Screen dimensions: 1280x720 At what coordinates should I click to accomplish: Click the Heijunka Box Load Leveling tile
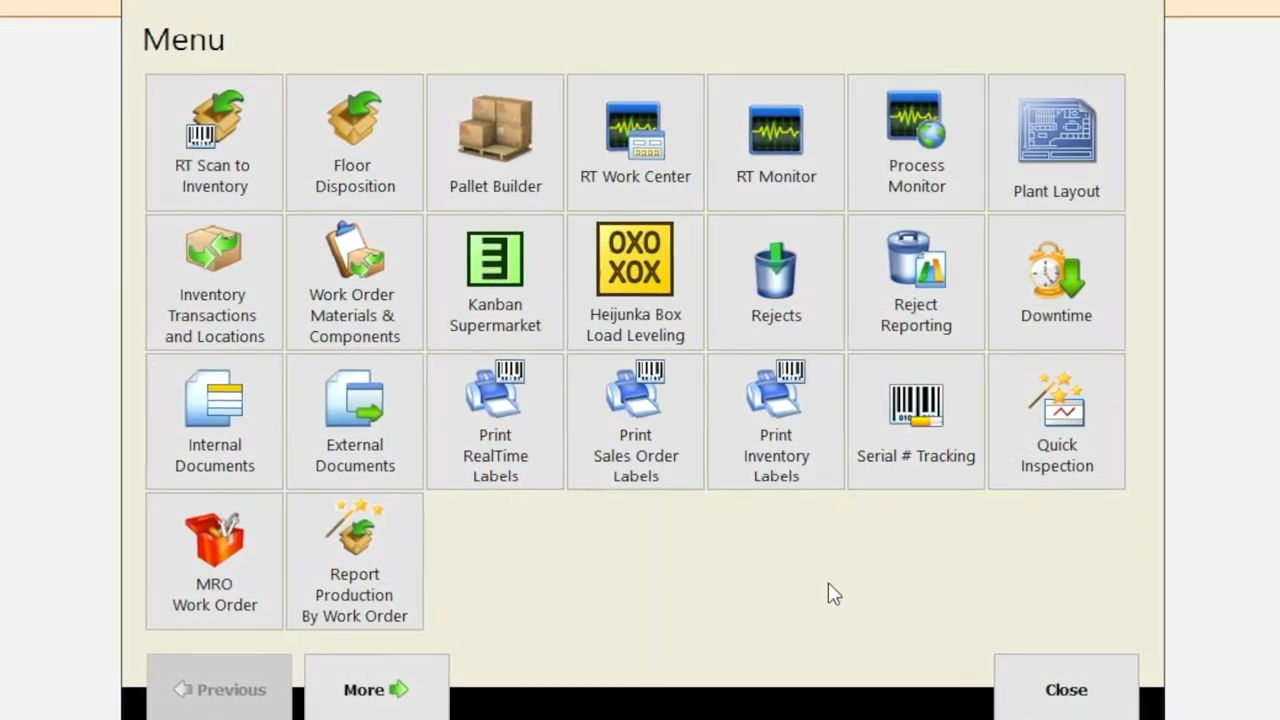click(x=635, y=283)
